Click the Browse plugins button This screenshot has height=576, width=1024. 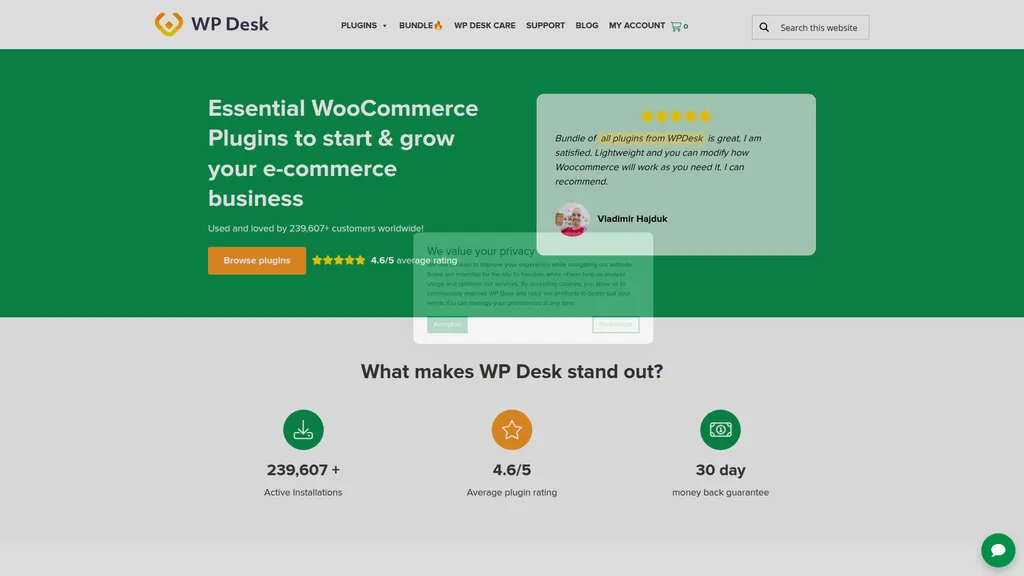(257, 261)
